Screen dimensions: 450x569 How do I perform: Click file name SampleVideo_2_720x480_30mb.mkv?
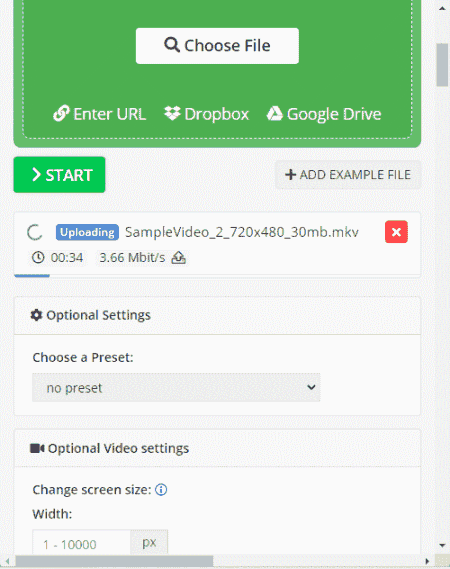242,232
